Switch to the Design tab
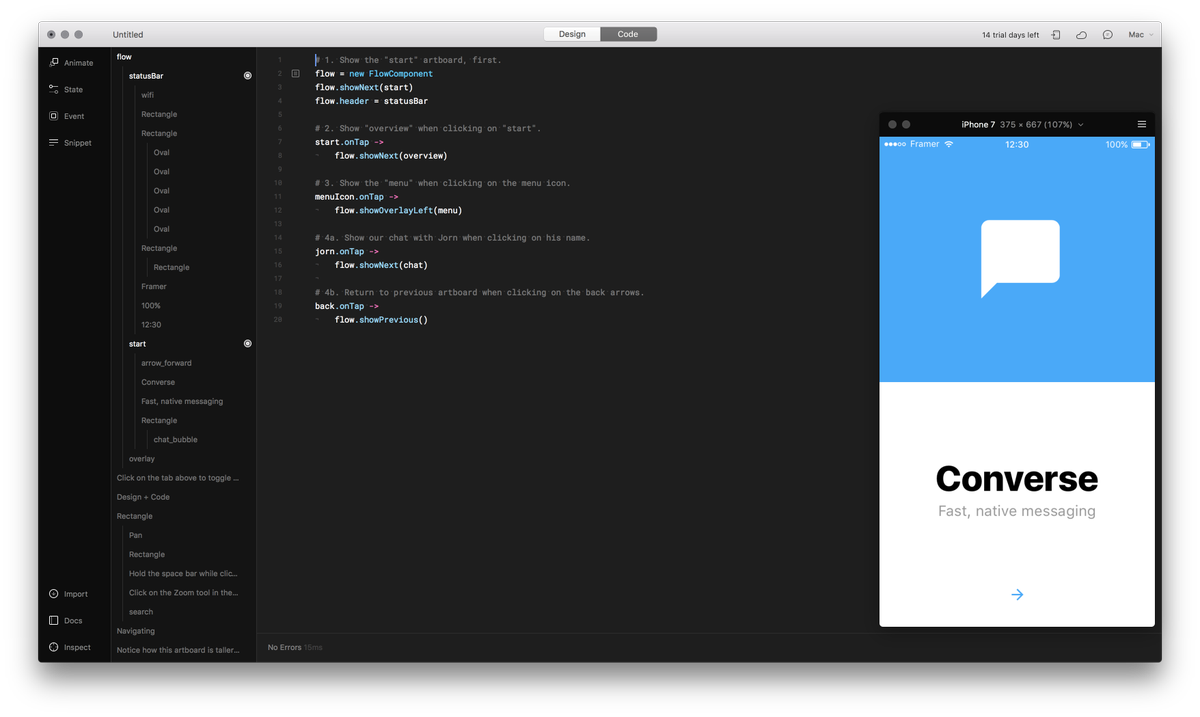Viewport: 1200px width, 717px height. [x=572, y=34]
